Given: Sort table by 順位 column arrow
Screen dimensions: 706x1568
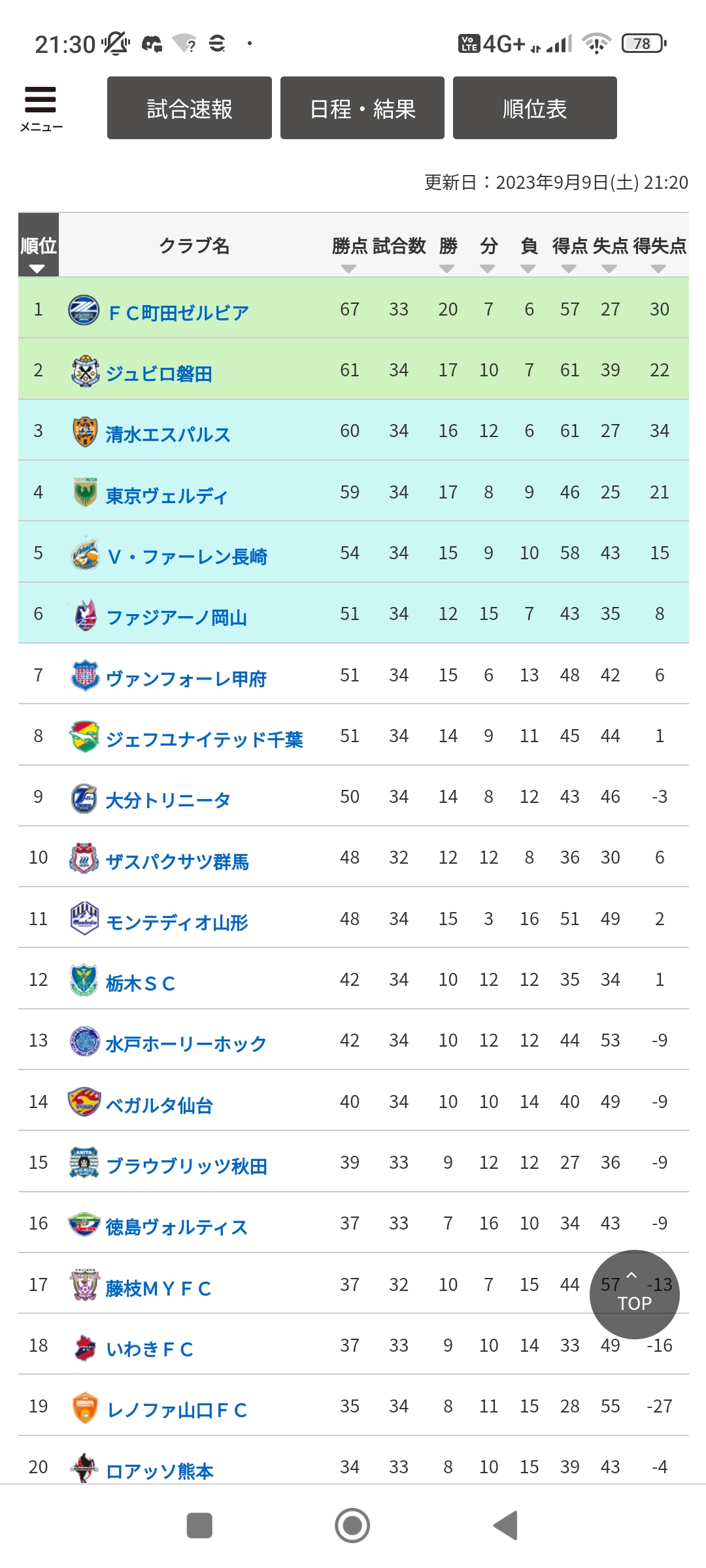Looking at the screenshot, I should coord(37,269).
